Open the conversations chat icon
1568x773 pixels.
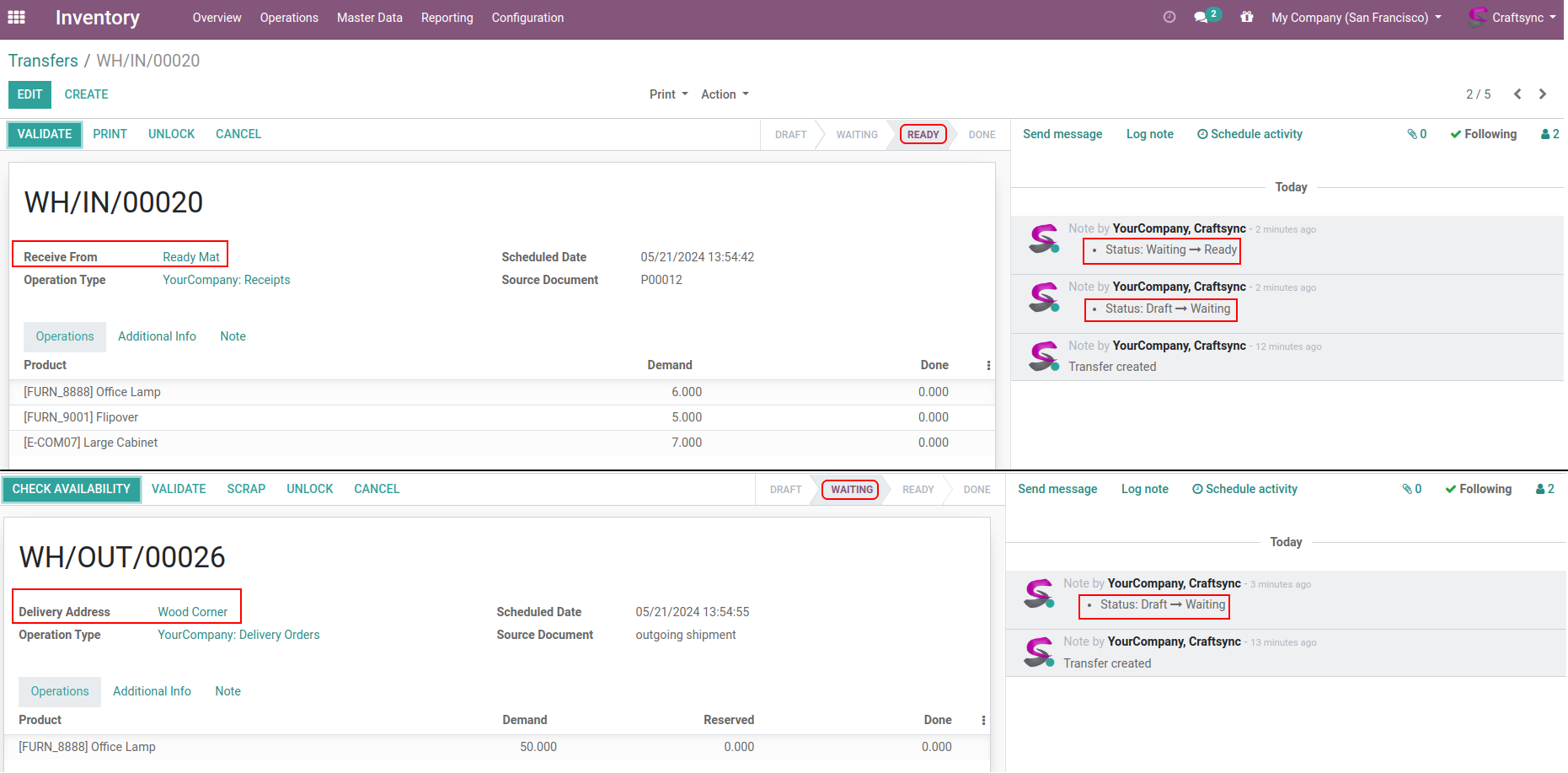point(1201,17)
